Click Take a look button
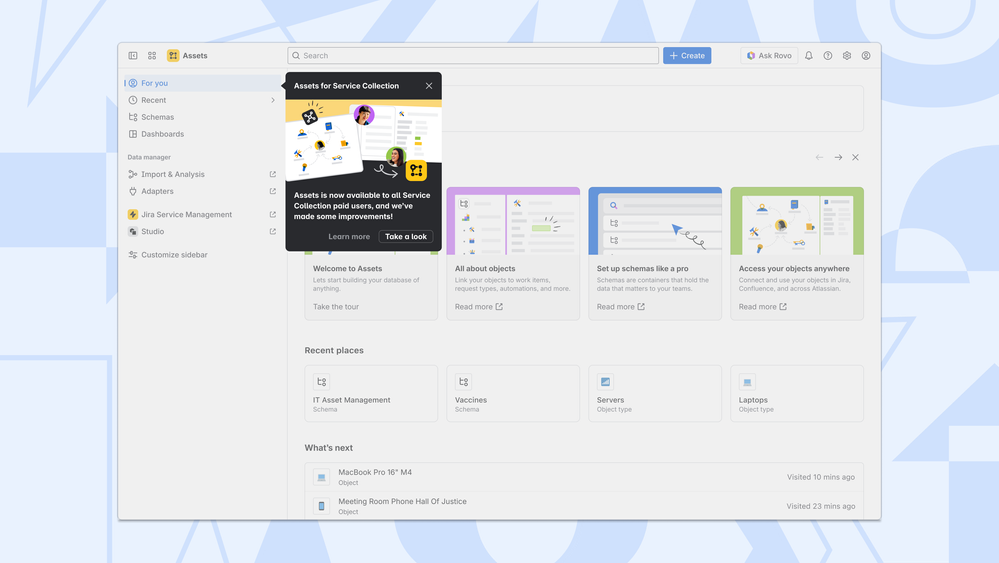 406,237
